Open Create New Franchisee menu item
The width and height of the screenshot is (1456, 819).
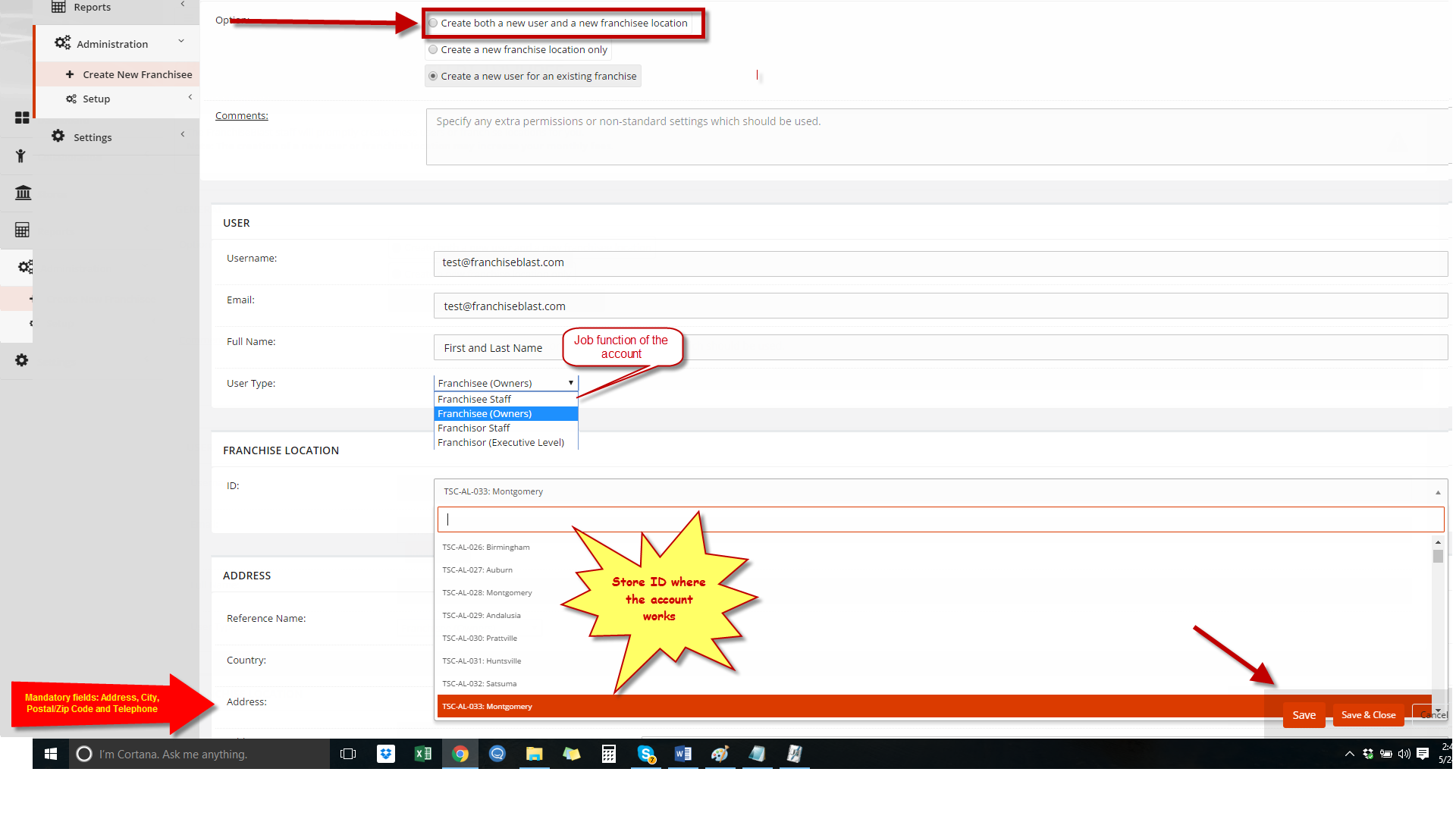click(137, 74)
